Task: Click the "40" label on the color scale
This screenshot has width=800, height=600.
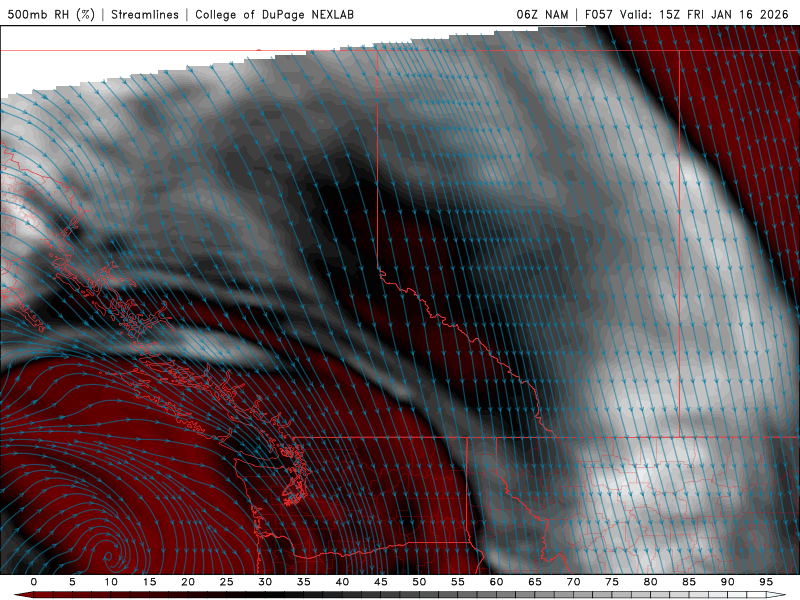Action: (x=342, y=582)
